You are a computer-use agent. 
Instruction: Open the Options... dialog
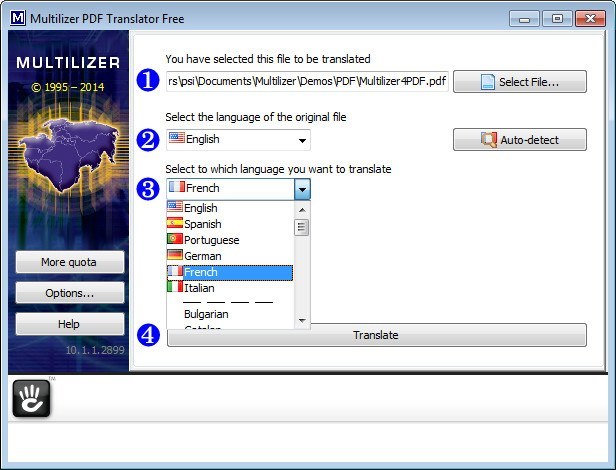coord(70,293)
